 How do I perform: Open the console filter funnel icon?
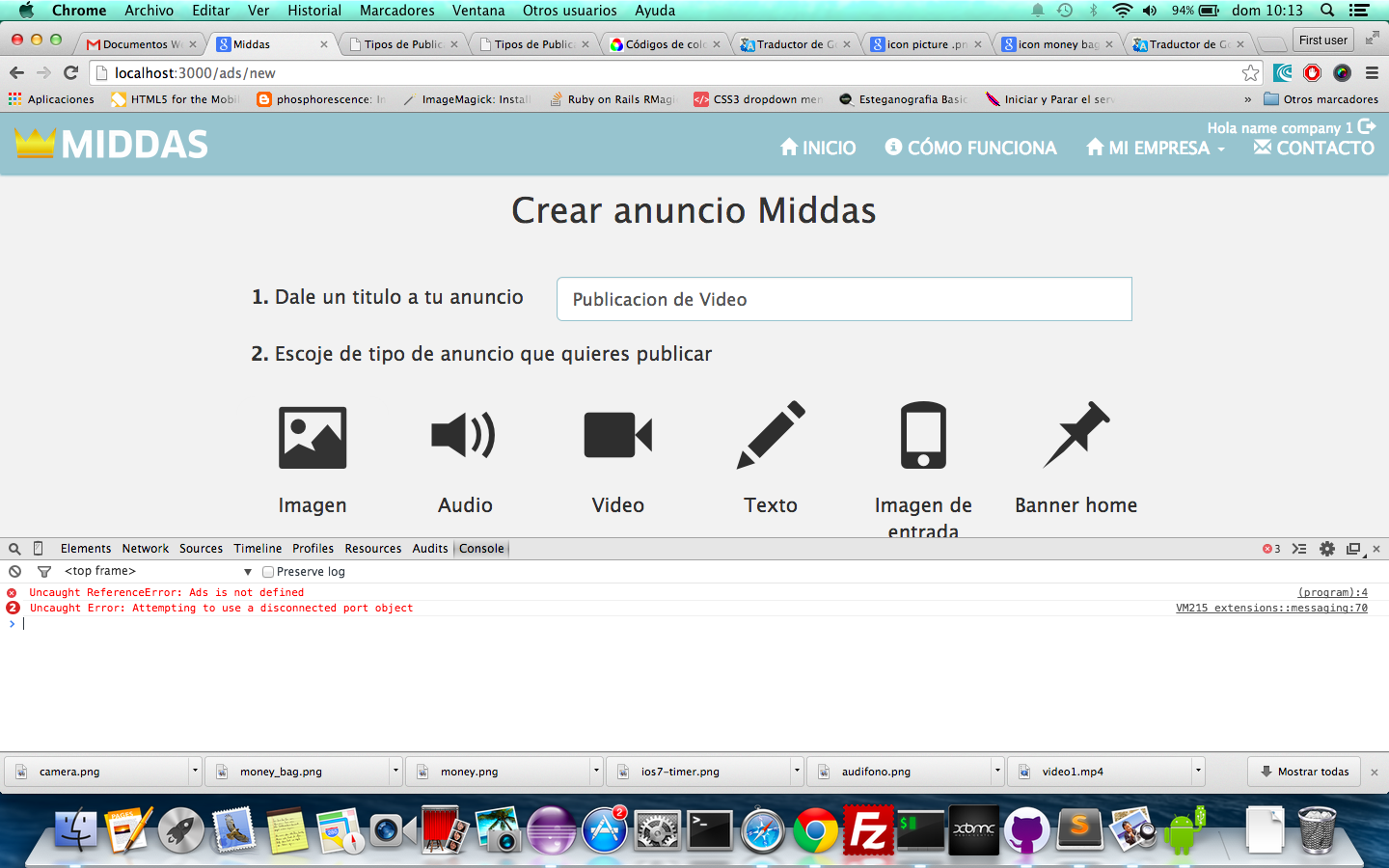[44, 572]
